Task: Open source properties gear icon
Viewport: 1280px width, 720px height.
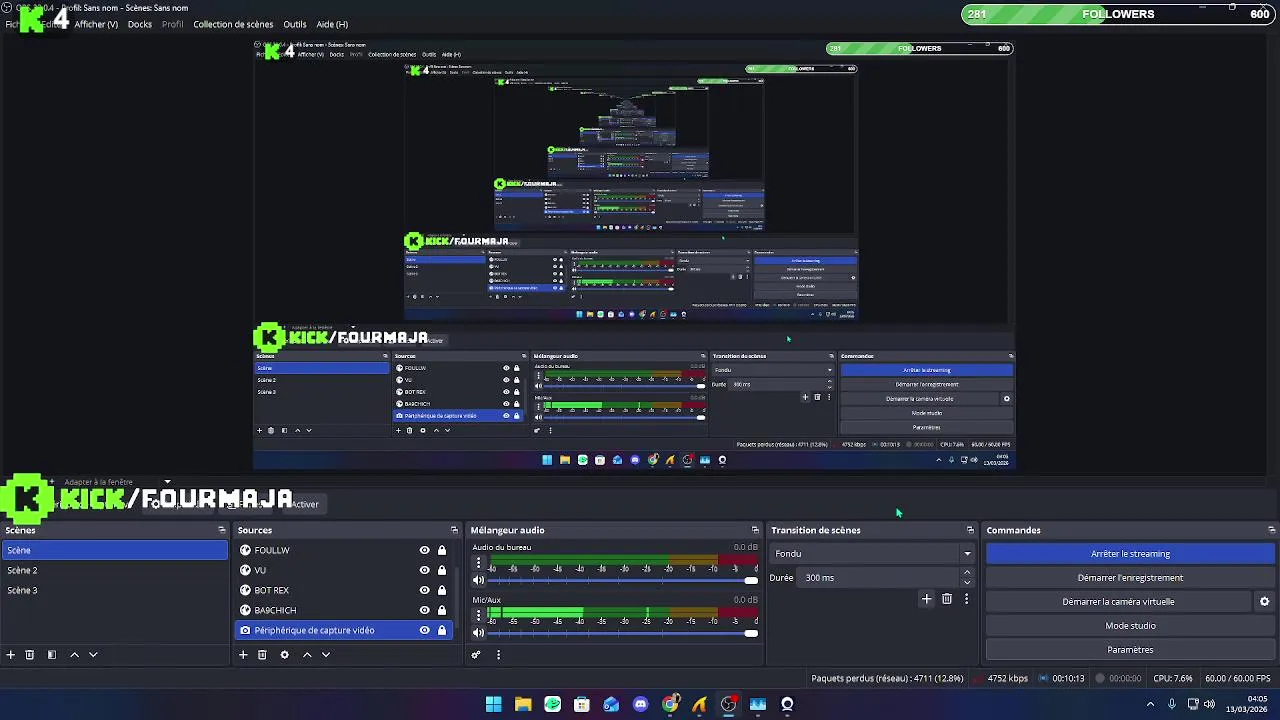Action: (284, 655)
